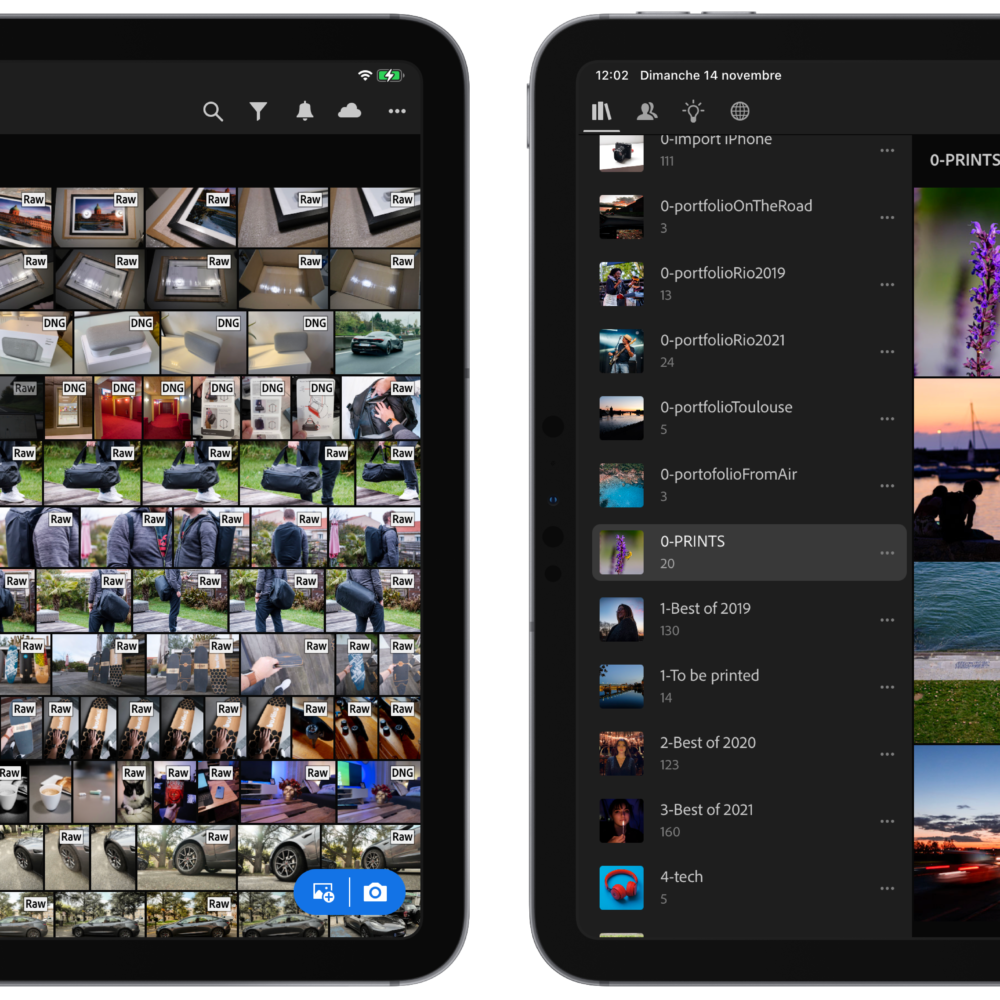Open options for 2-Best of 2020 album

click(x=887, y=754)
